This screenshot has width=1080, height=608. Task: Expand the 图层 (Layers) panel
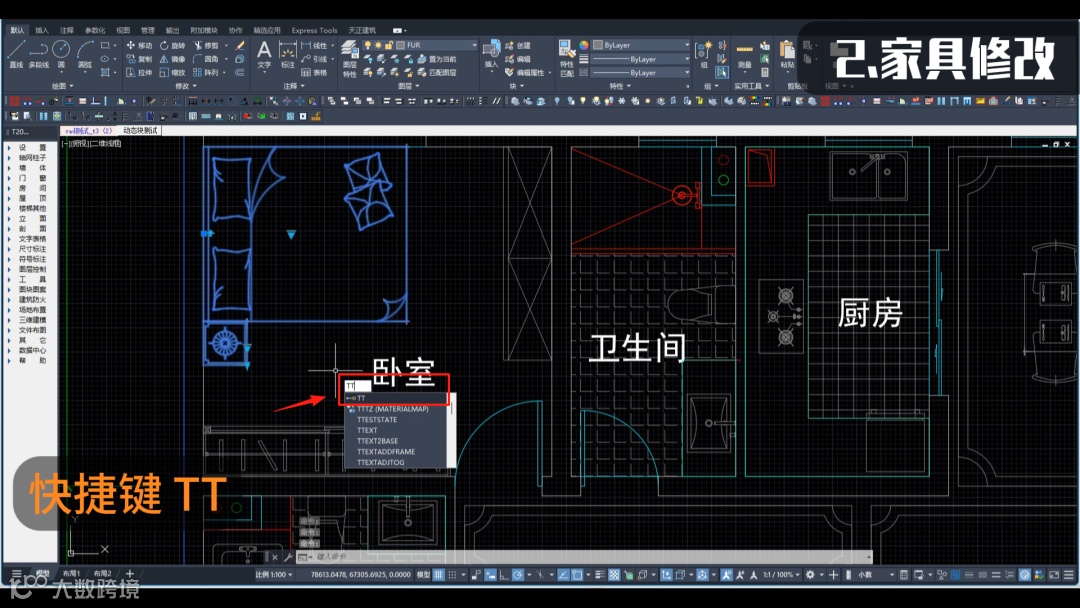409,86
